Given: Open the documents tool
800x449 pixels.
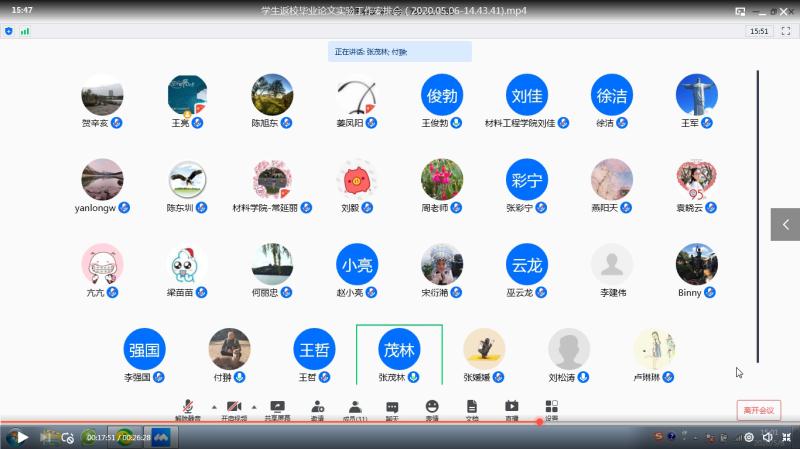Looking at the screenshot, I should click(472, 407).
